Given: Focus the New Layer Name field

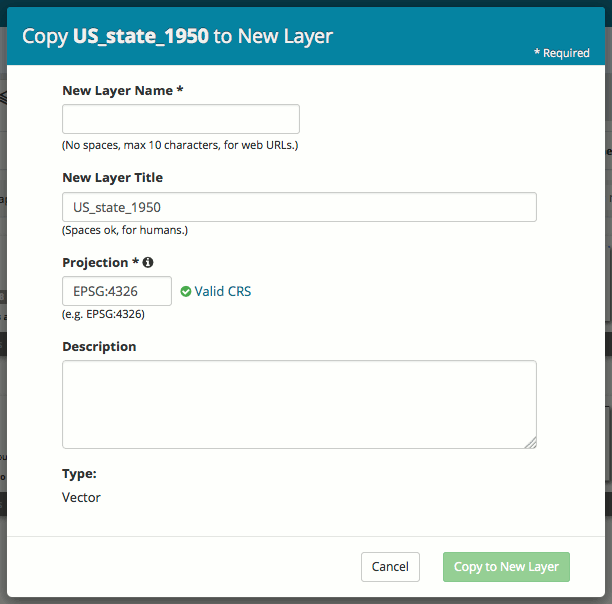Looking at the screenshot, I should coord(181,119).
